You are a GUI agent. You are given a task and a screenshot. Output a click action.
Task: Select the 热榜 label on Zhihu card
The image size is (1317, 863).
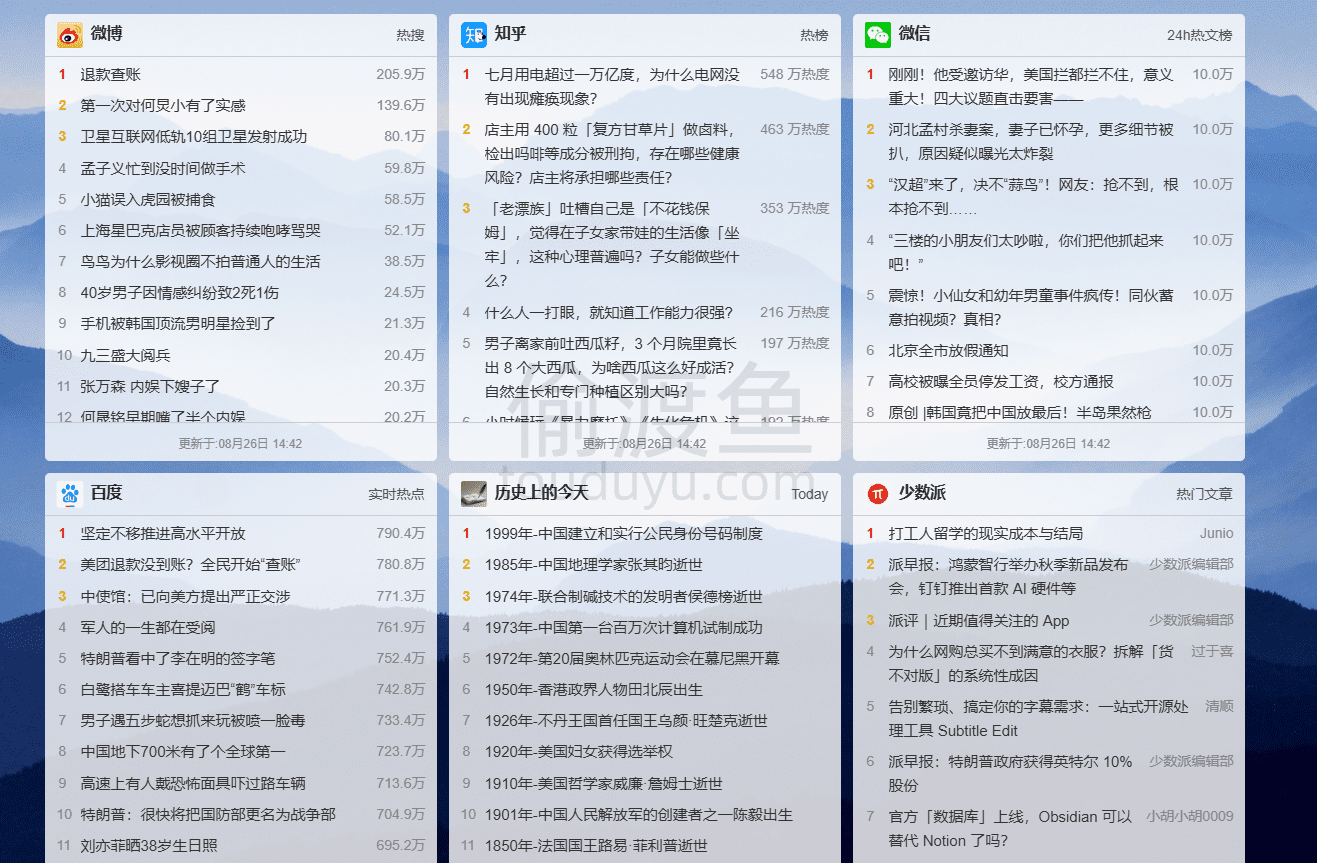pos(814,35)
